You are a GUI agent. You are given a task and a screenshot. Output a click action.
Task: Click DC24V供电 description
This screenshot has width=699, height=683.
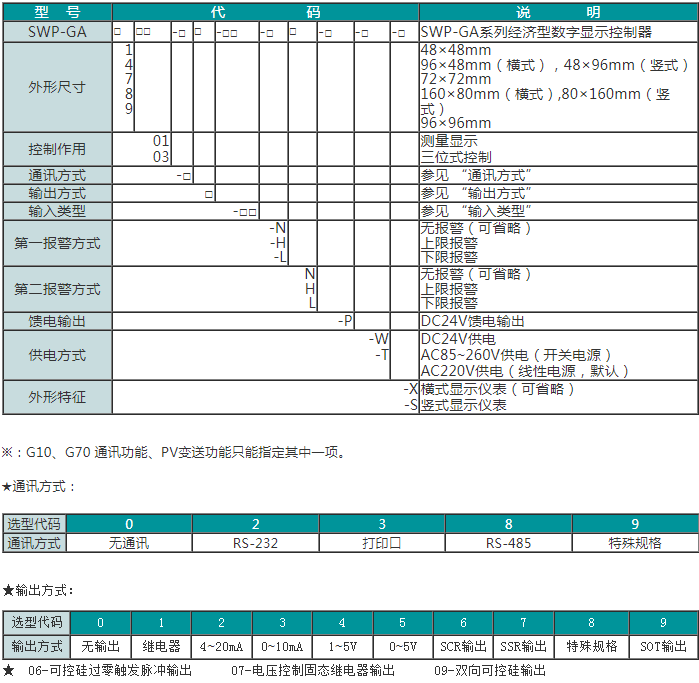pos(458,339)
